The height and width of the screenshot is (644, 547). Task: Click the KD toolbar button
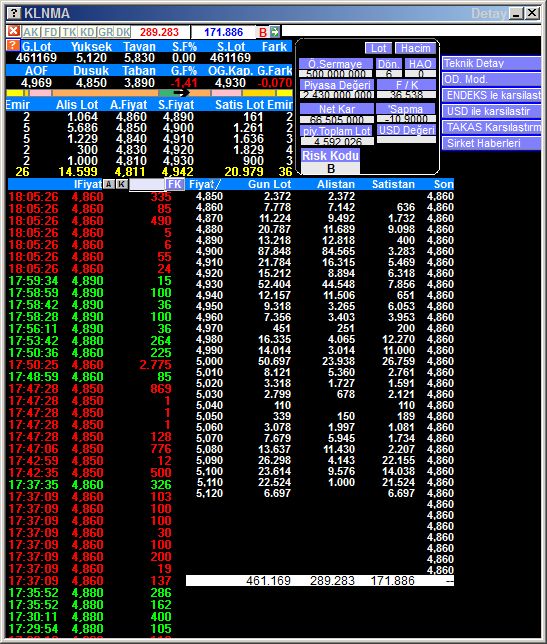click(87, 32)
